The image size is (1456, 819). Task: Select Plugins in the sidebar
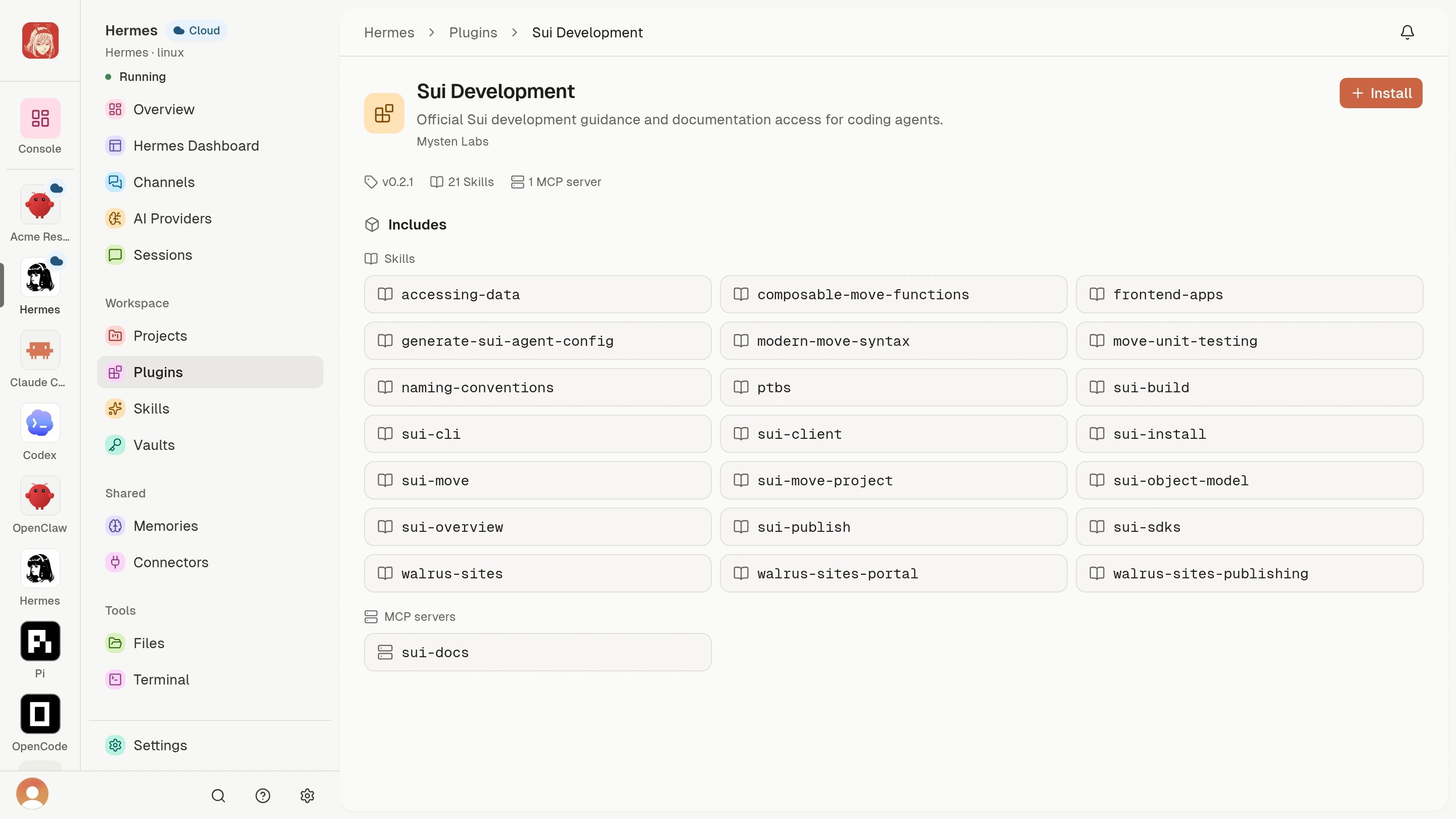(210, 372)
